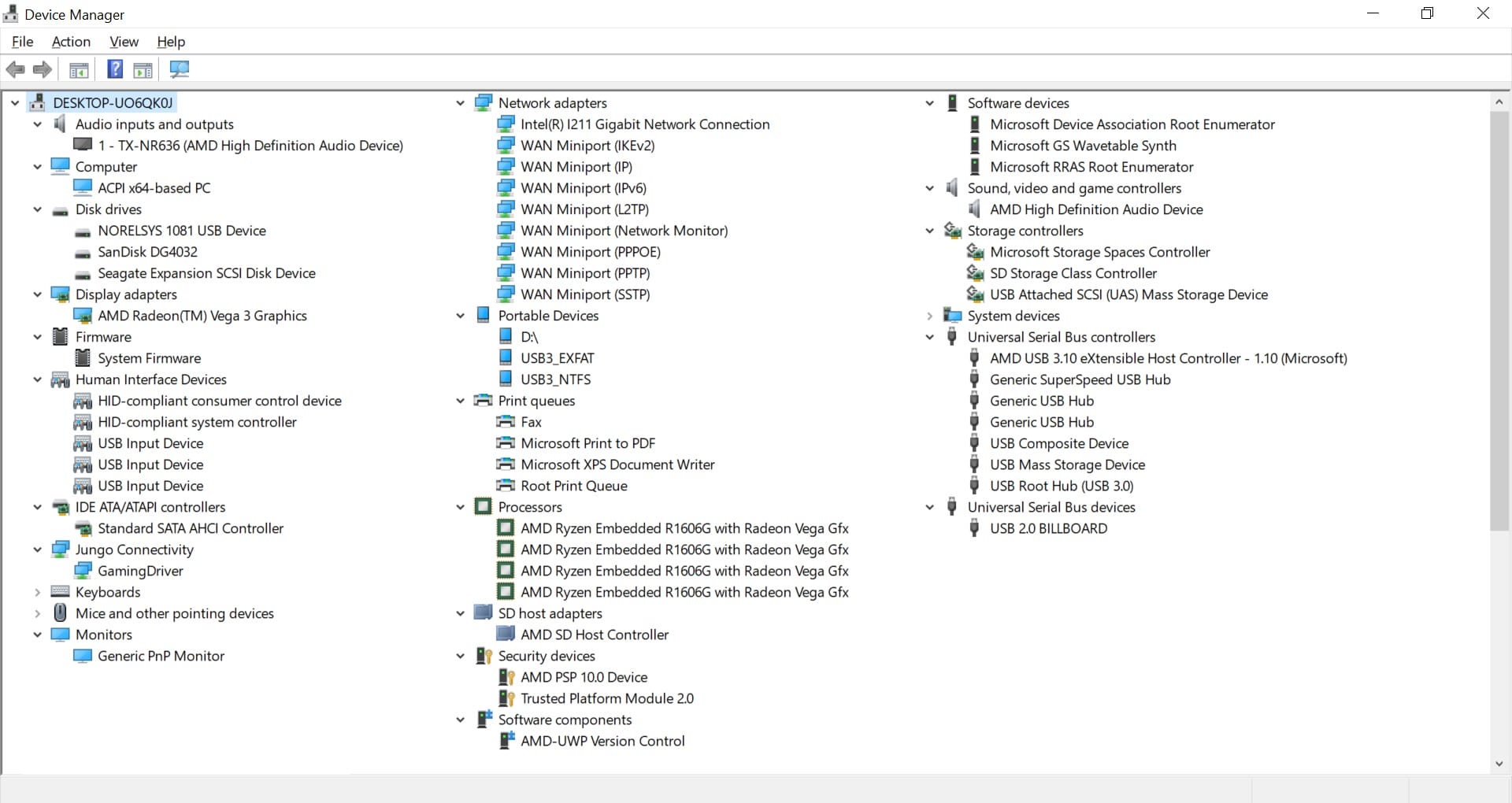The image size is (1512, 803).
Task: Select Microsoft GS Wavetable Synth
Action: click(1083, 145)
